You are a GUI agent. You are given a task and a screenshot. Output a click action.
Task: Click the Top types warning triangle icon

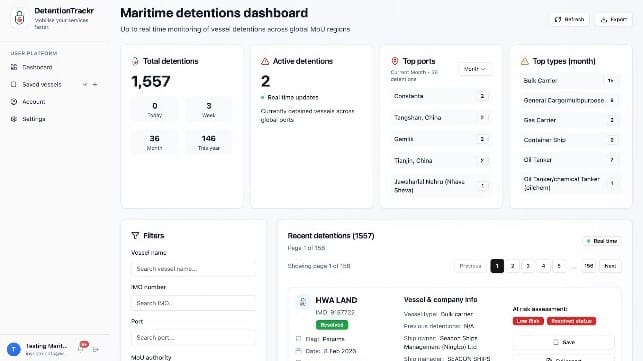tap(524, 62)
